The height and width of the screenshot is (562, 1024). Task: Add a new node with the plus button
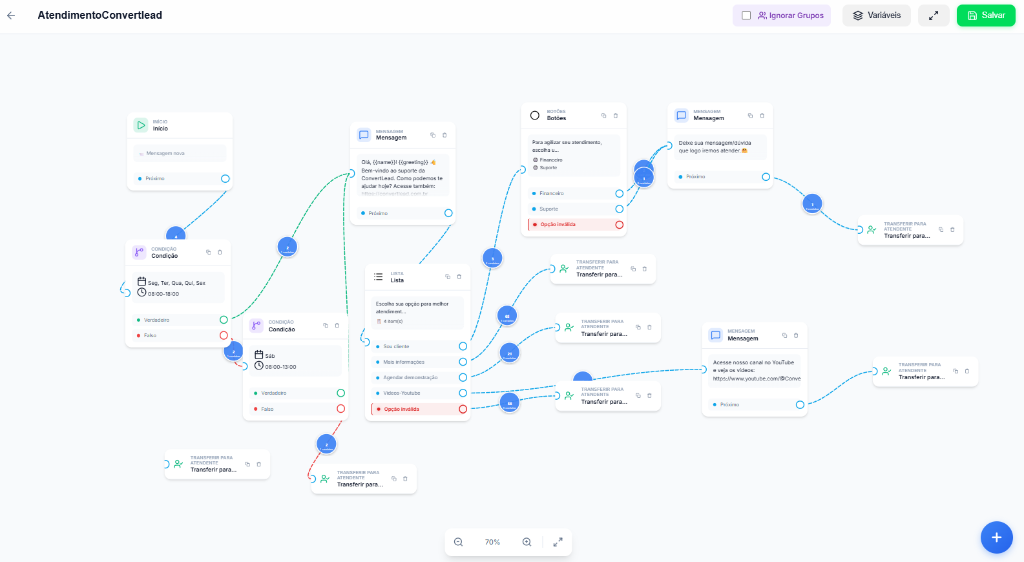pyautogui.click(x=996, y=537)
